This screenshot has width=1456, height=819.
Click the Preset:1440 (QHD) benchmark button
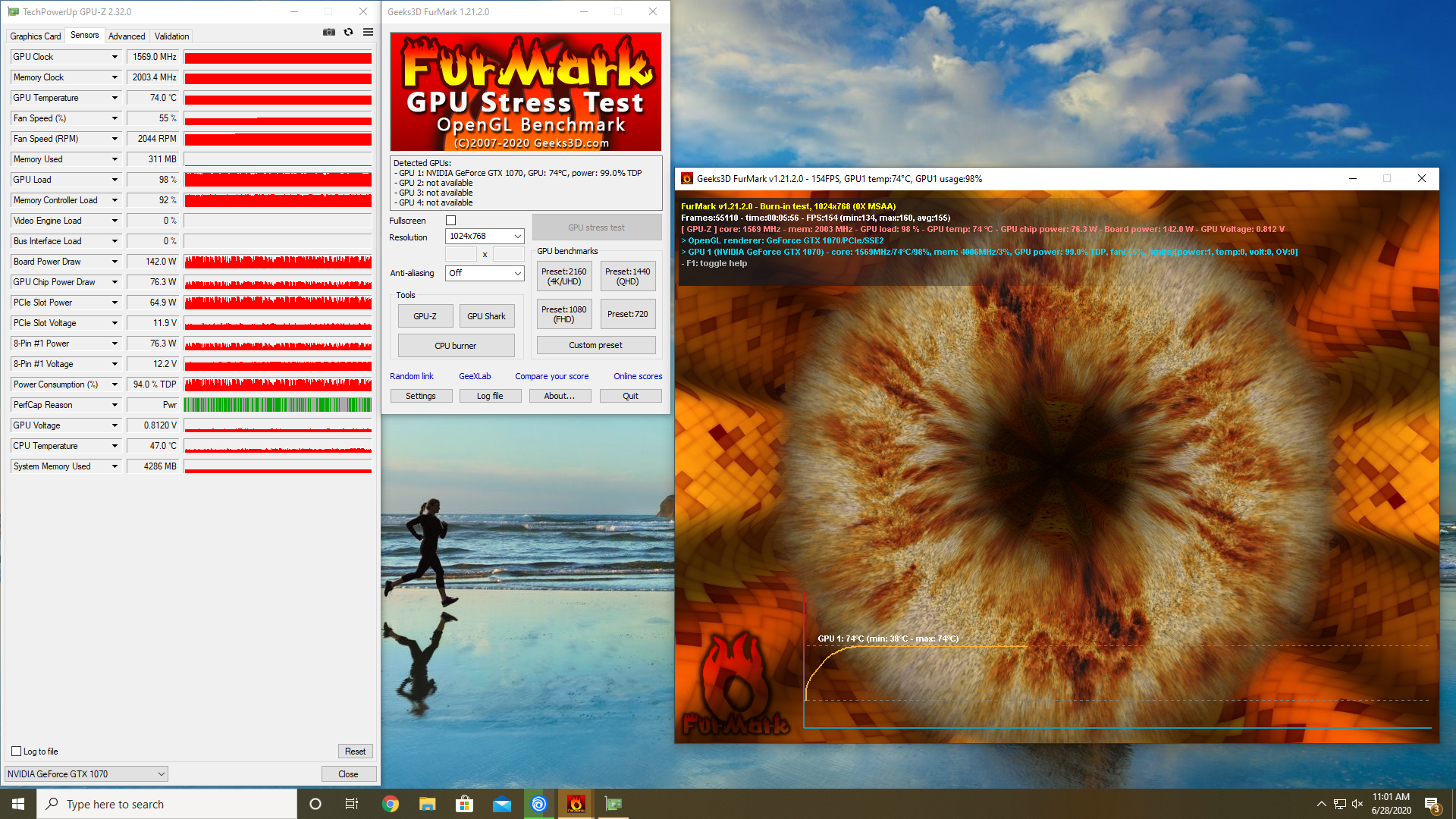point(628,277)
